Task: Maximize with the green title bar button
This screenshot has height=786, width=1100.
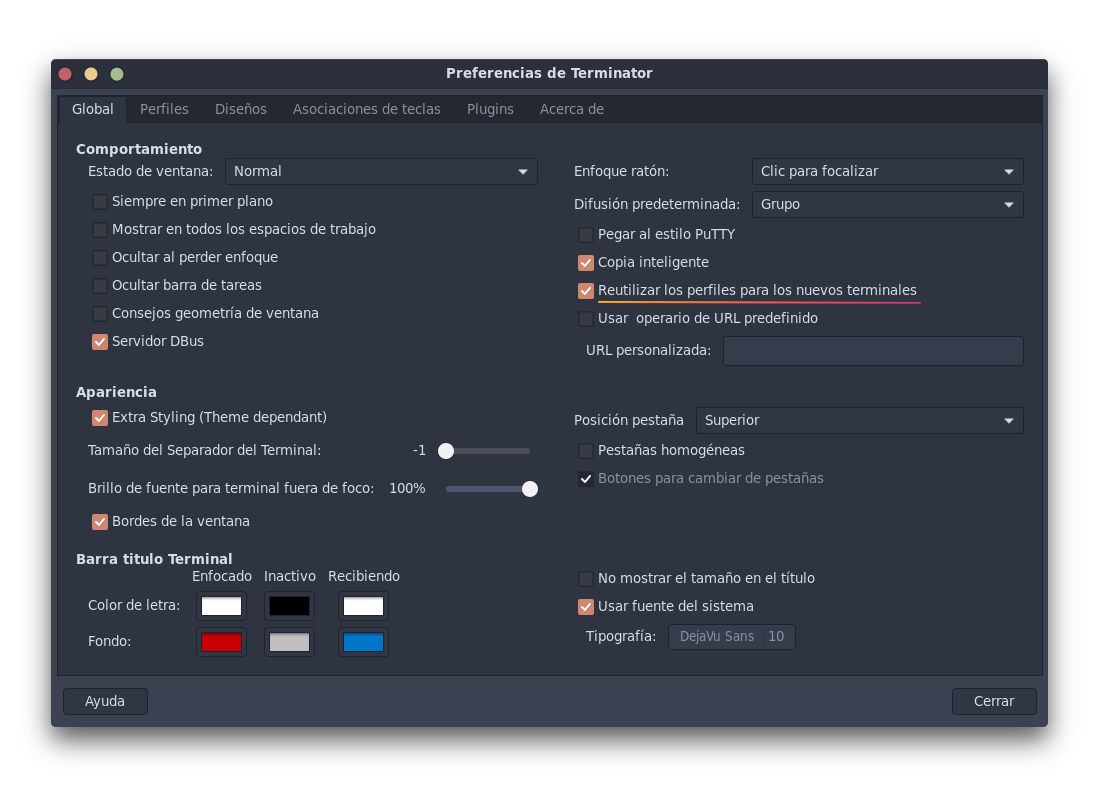Action: pos(117,74)
